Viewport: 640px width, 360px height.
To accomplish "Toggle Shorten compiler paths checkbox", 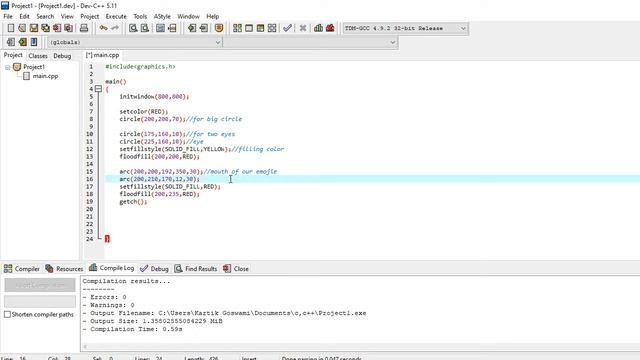I will click(x=7, y=315).
